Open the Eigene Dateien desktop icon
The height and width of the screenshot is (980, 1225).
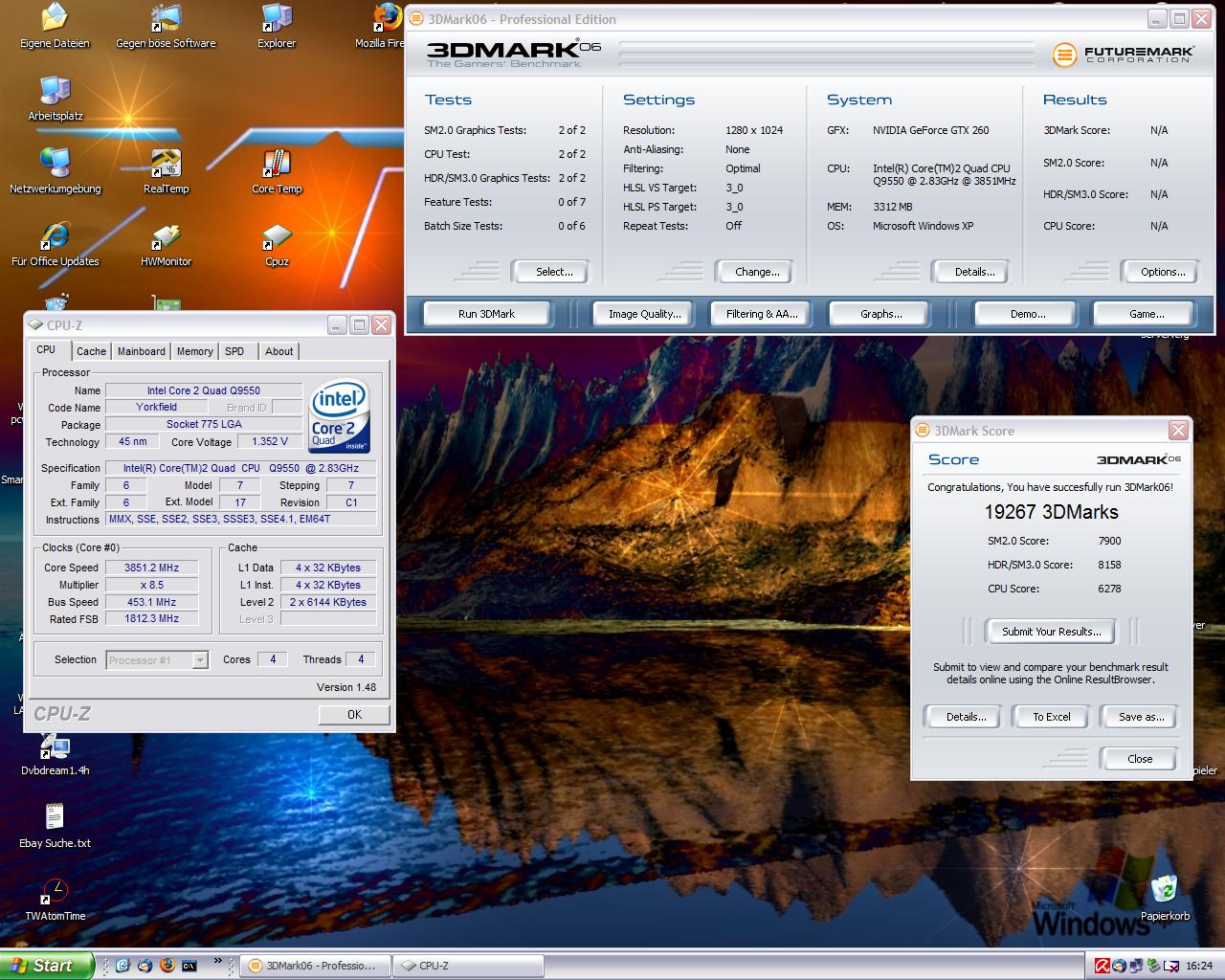coord(55,27)
